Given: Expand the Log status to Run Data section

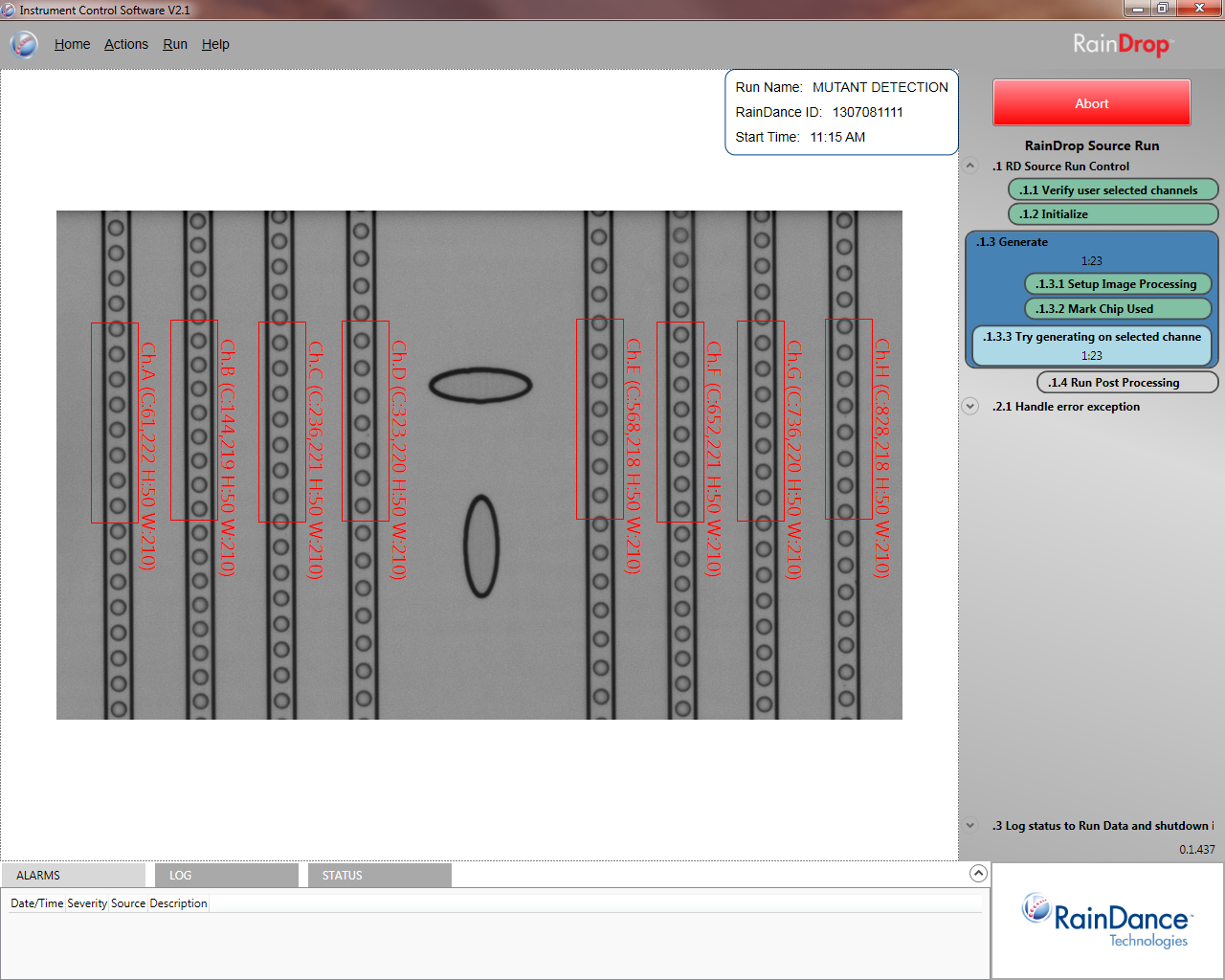Looking at the screenshot, I should (970, 825).
